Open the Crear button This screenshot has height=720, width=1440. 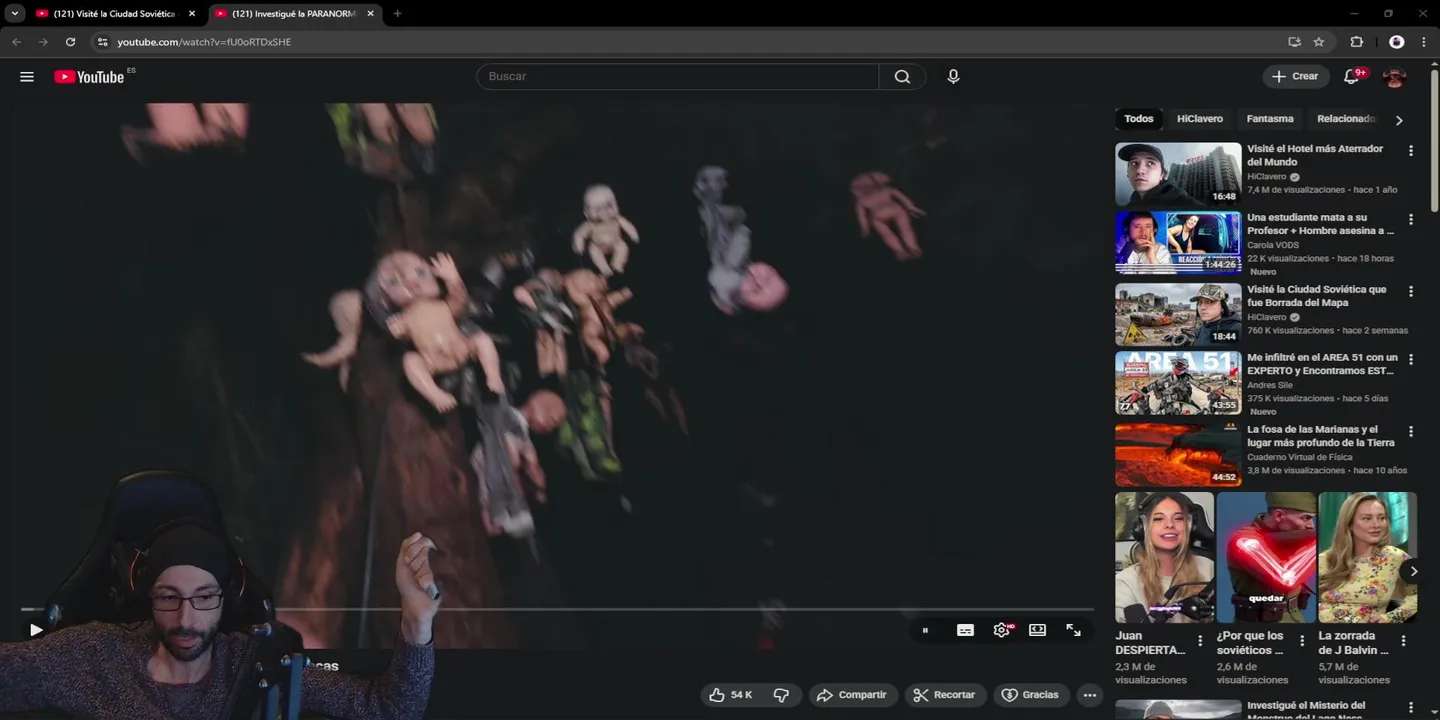[x=1296, y=77]
